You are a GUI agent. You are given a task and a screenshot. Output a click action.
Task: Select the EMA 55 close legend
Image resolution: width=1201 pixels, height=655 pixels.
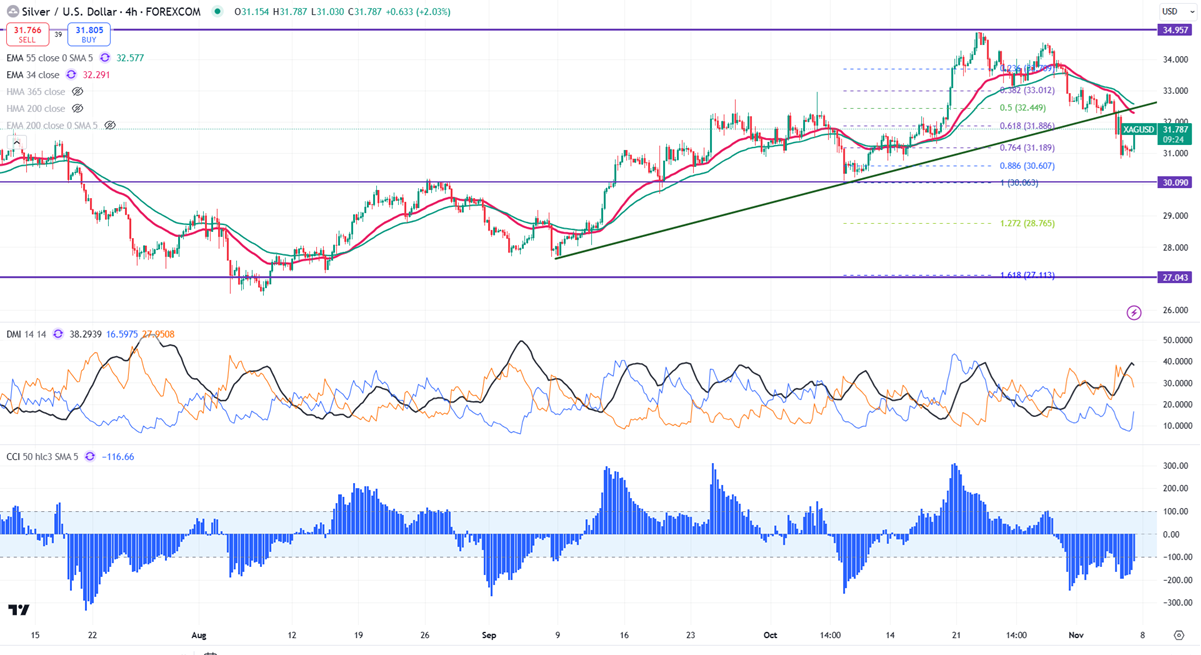click(50, 58)
